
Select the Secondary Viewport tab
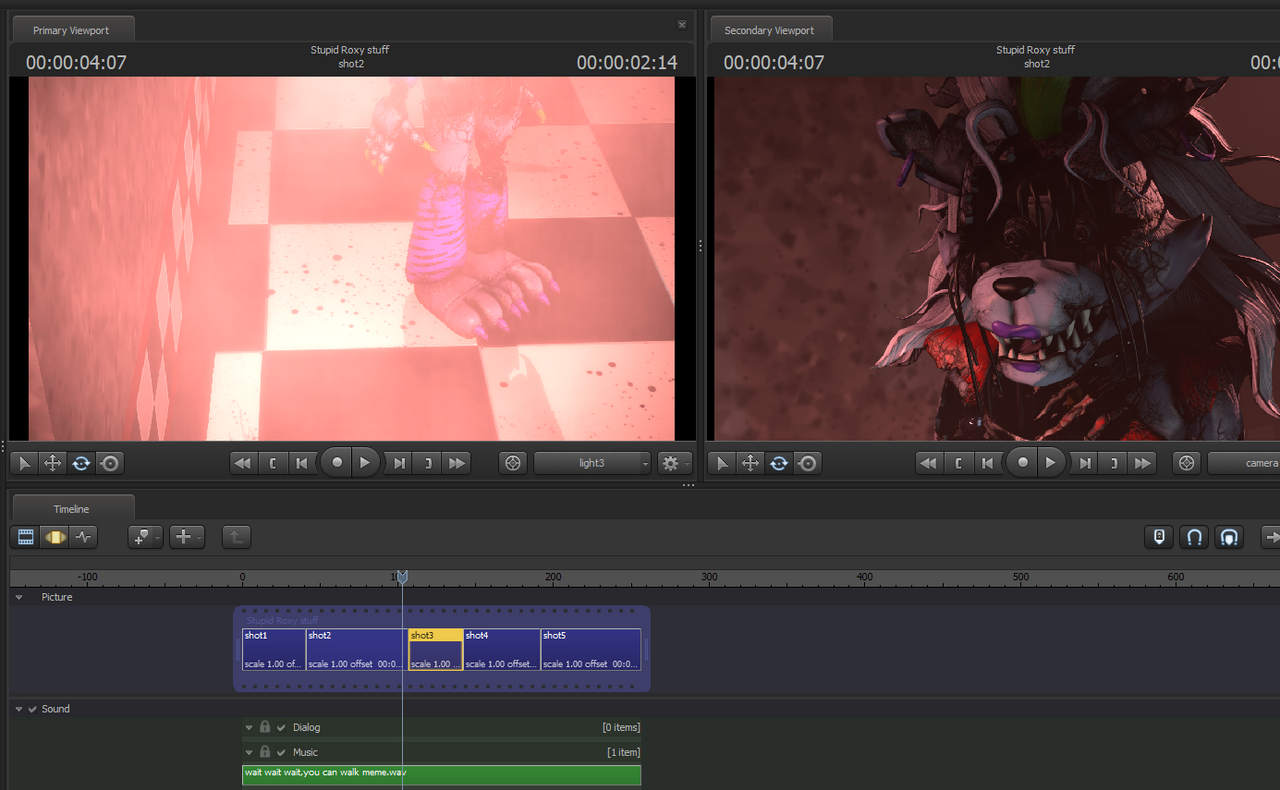[769, 30]
